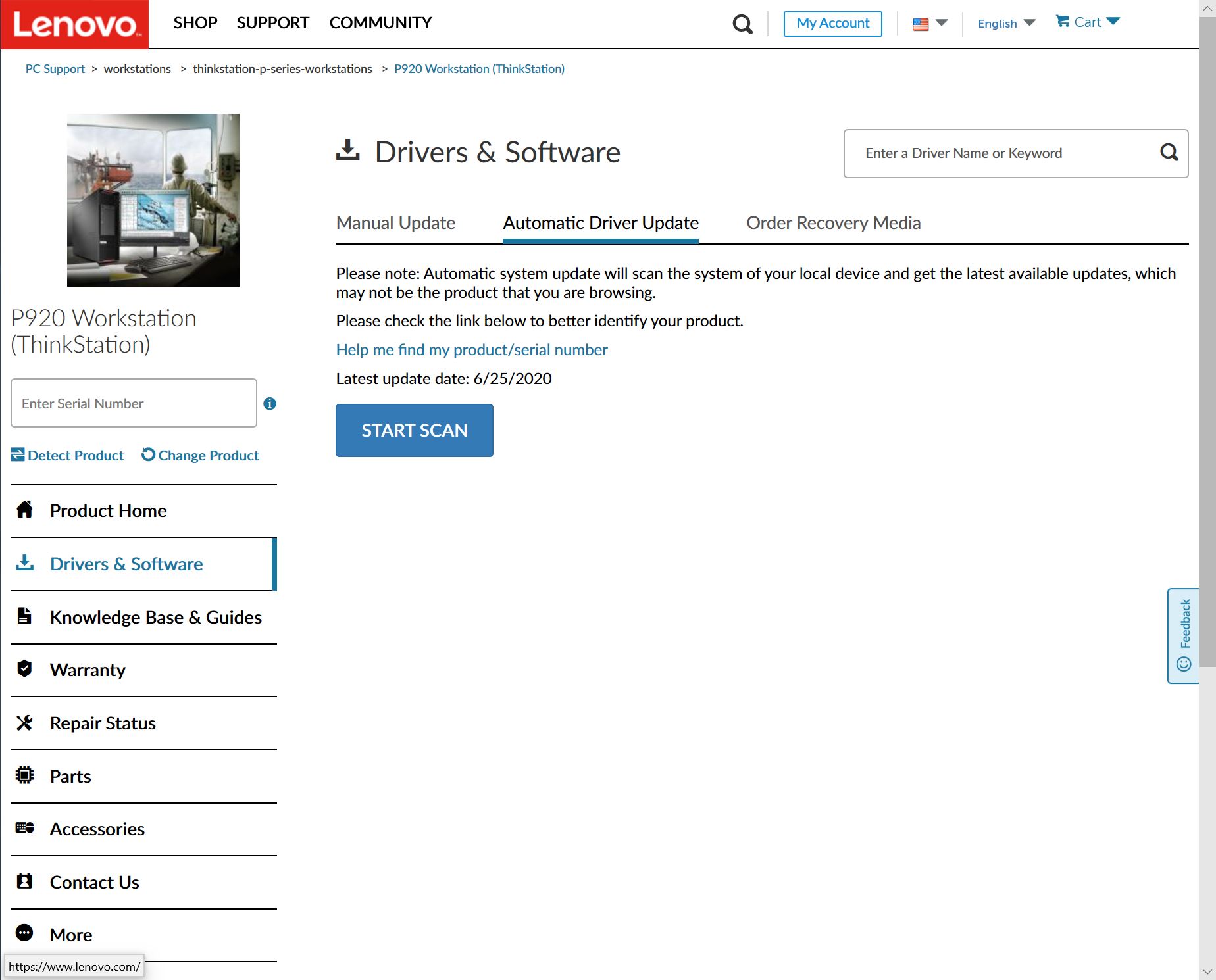This screenshot has width=1216, height=980.
Task: Click the Warranty shield icon
Action: point(24,669)
